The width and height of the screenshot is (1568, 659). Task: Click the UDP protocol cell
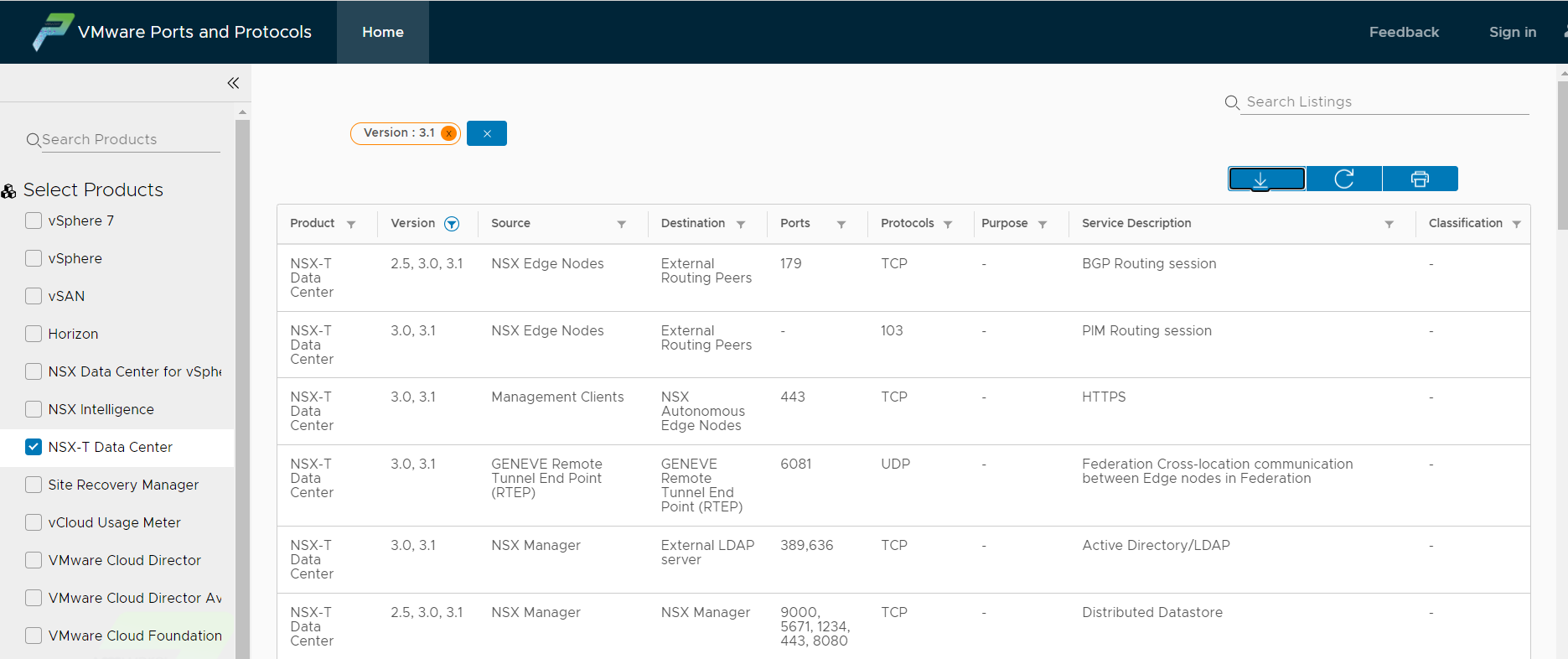(895, 464)
